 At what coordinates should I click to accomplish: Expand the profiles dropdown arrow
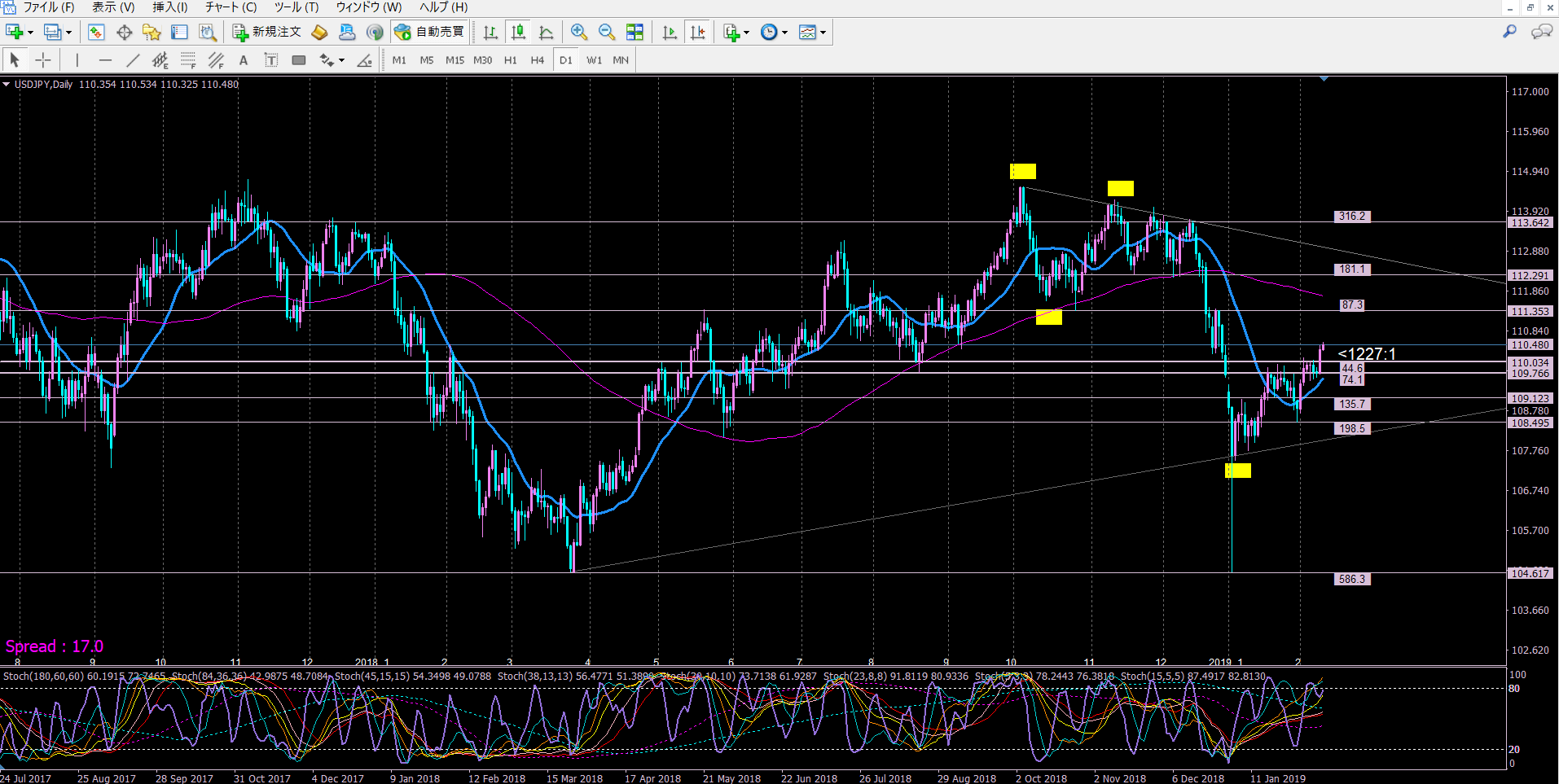click(68, 33)
